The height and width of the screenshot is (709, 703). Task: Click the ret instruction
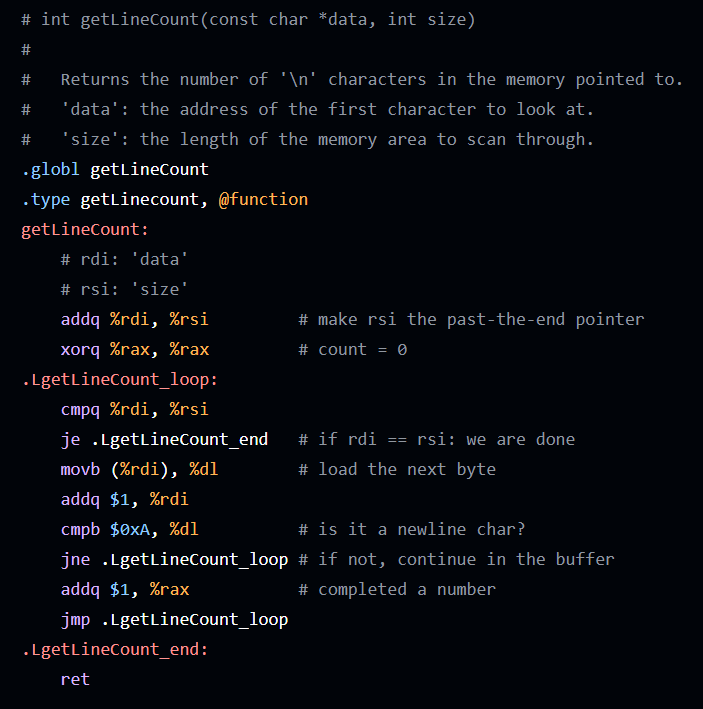point(75,679)
